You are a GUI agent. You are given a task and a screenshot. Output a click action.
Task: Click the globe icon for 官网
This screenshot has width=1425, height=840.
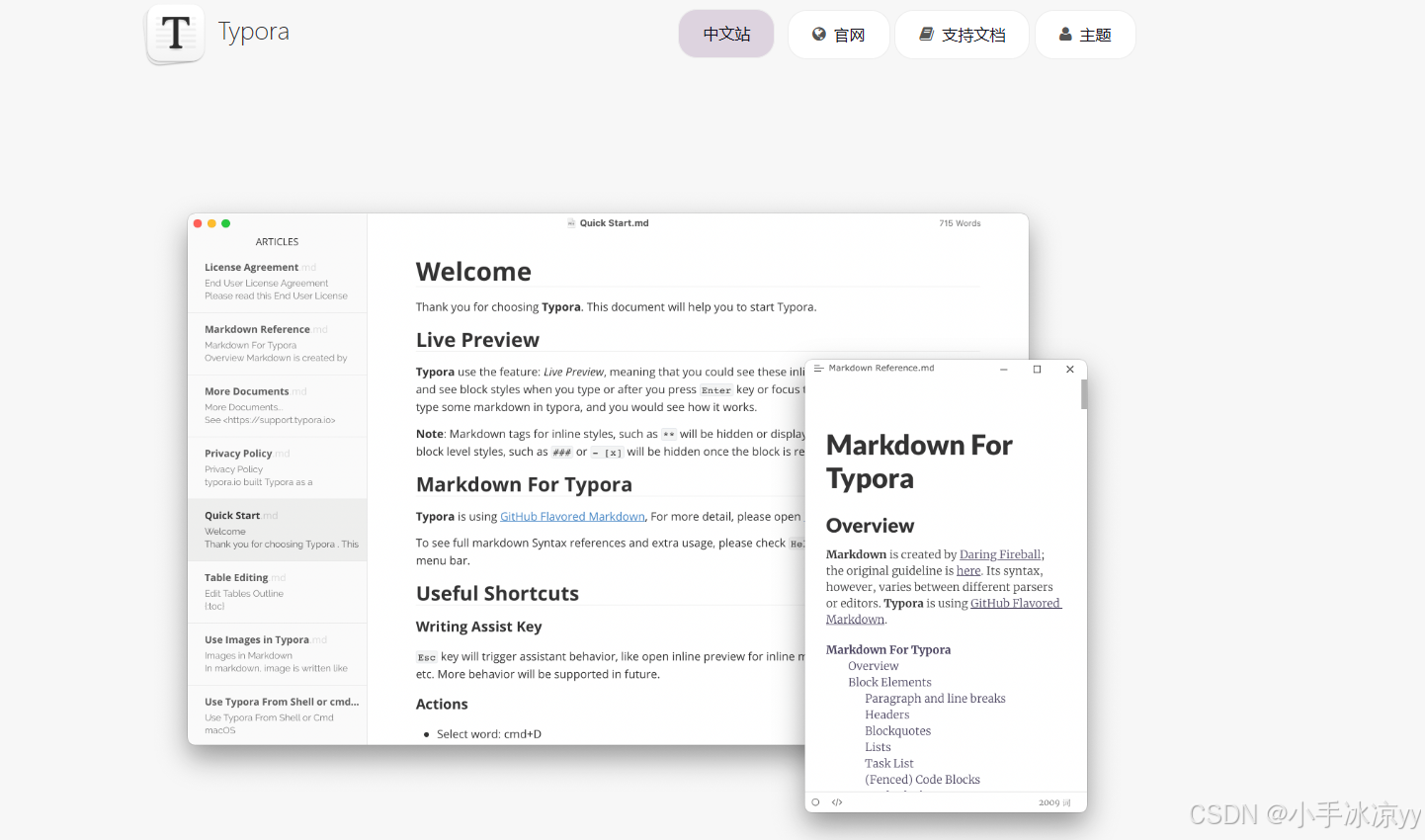click(819, 35)
